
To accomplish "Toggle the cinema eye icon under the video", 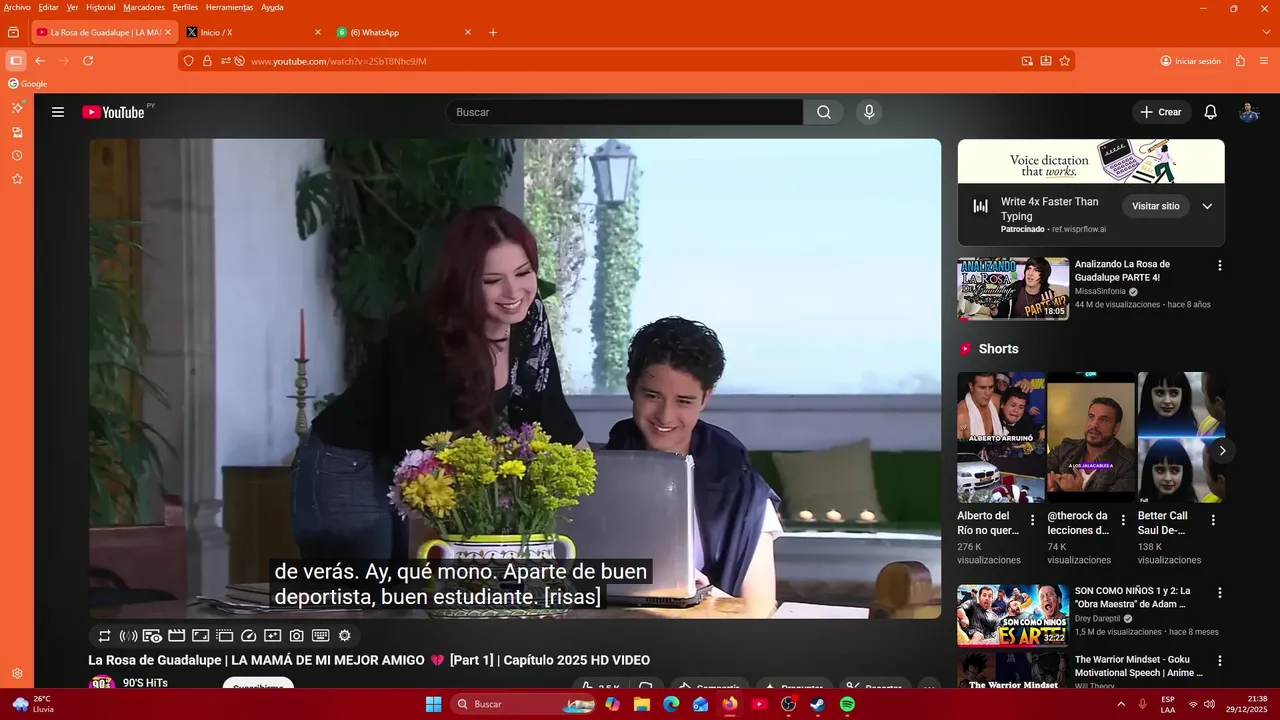I will click(x=152, y=636).
